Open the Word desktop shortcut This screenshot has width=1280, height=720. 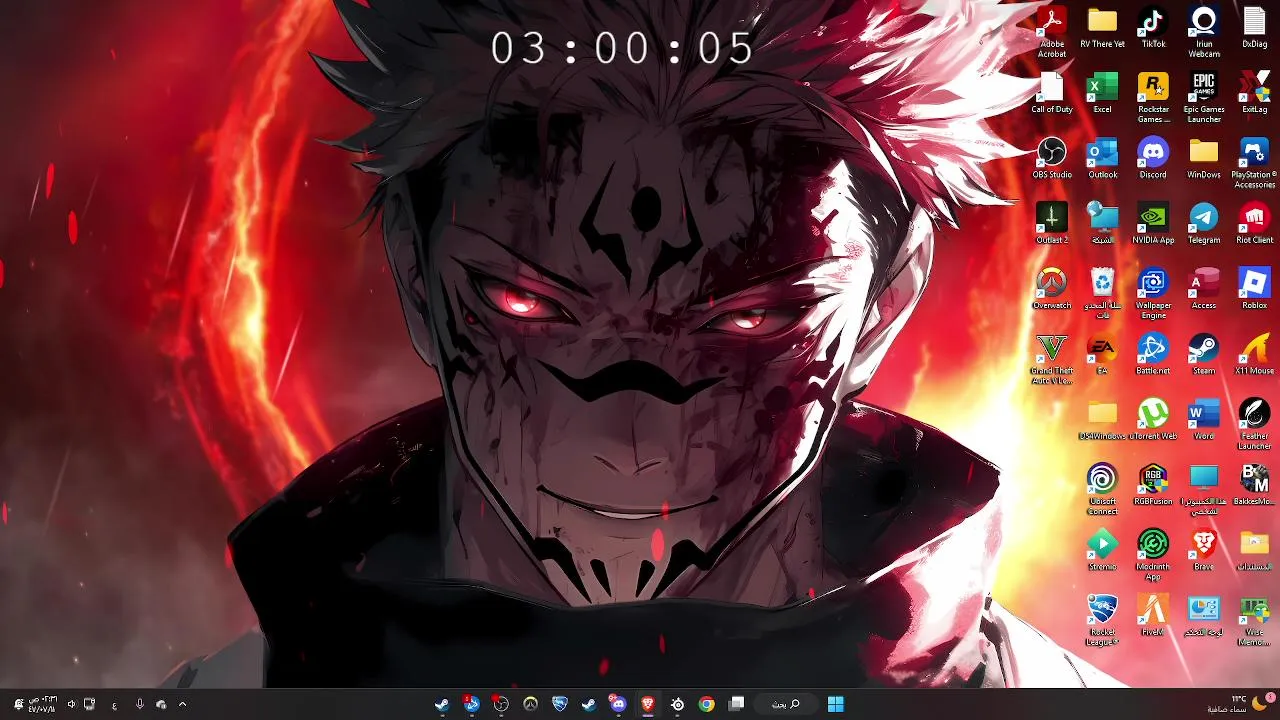click(x=1204, y=420)
